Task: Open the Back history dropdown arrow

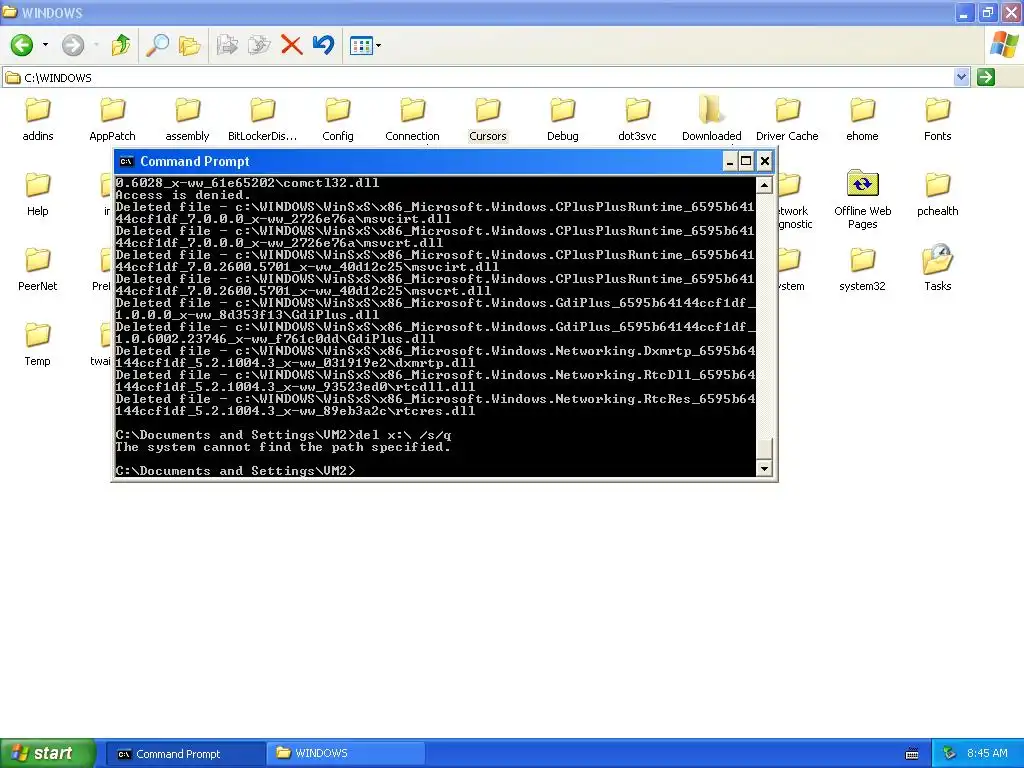Action: coord(45,45)
